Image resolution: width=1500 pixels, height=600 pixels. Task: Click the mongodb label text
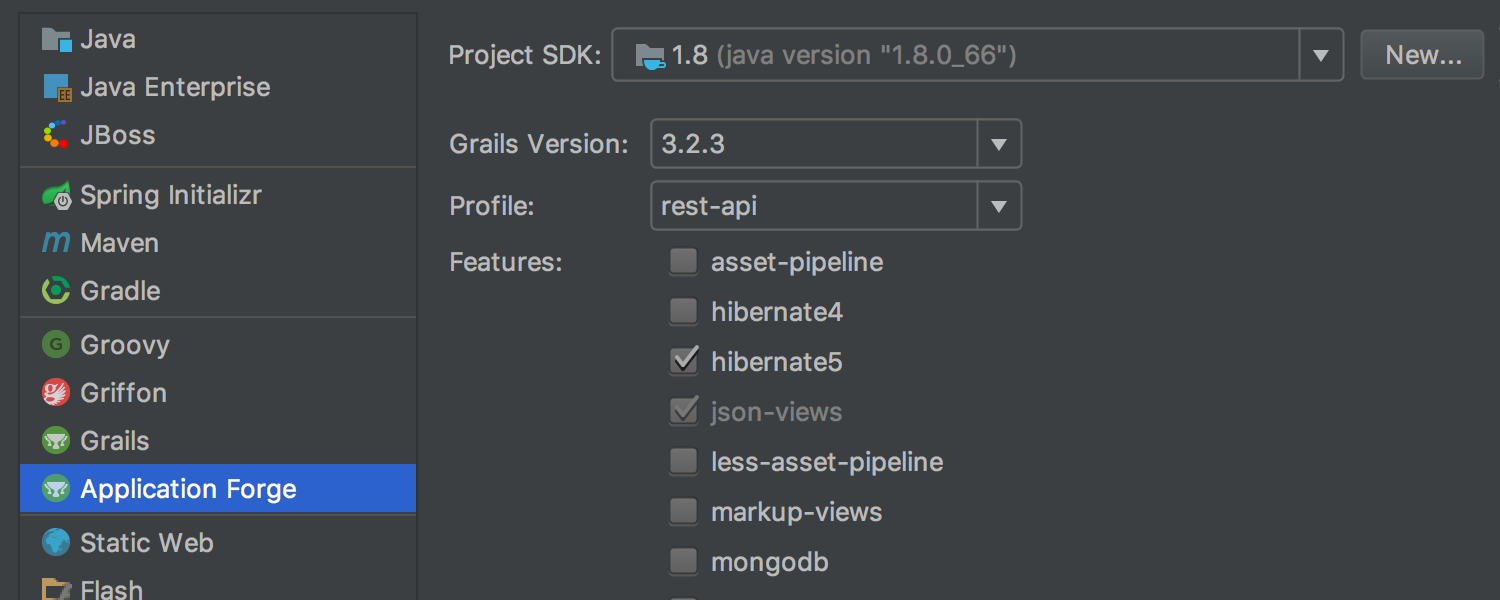(770, 562)
